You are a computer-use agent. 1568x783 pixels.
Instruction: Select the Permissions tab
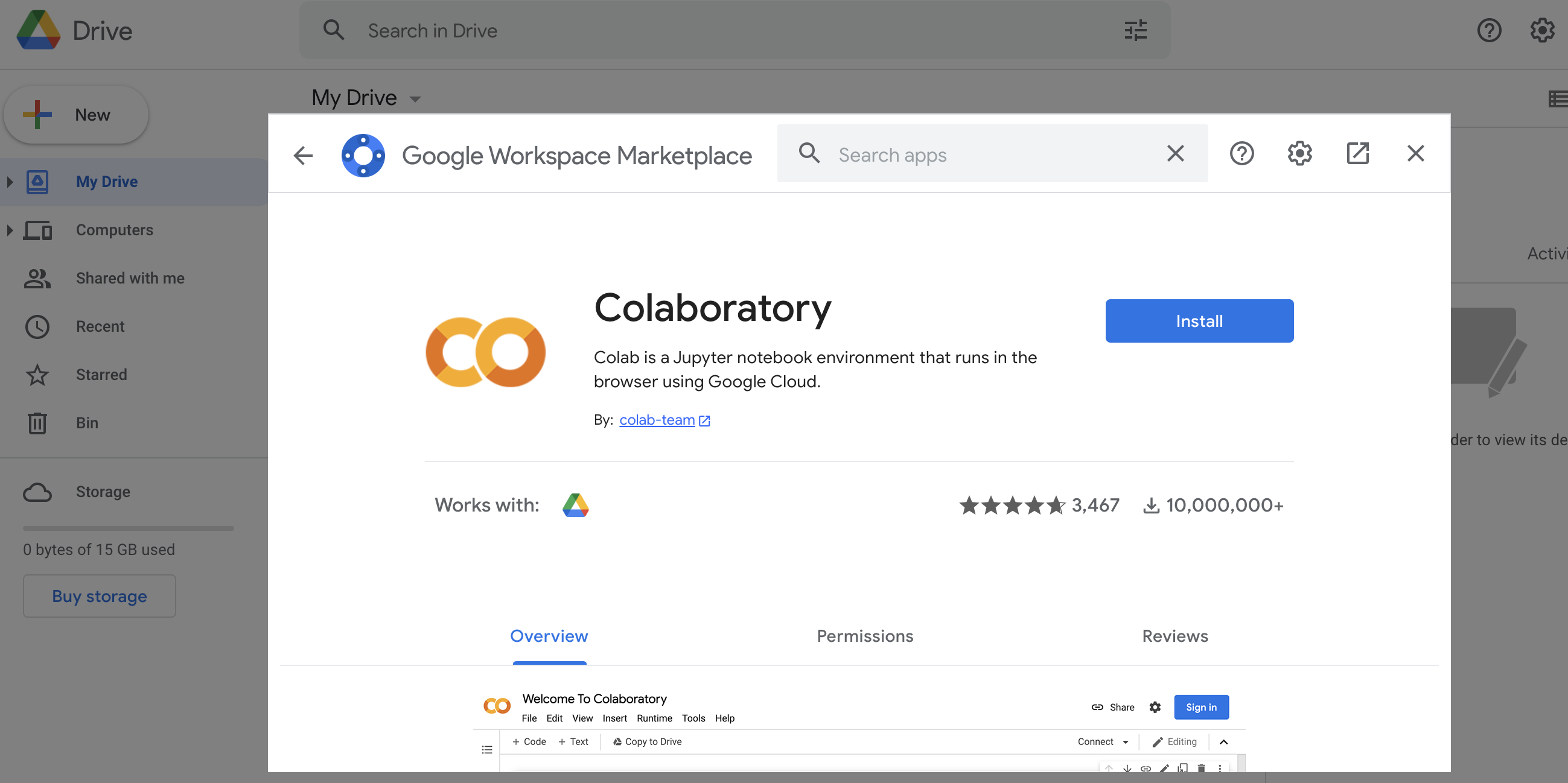click(x=864, y=635)
